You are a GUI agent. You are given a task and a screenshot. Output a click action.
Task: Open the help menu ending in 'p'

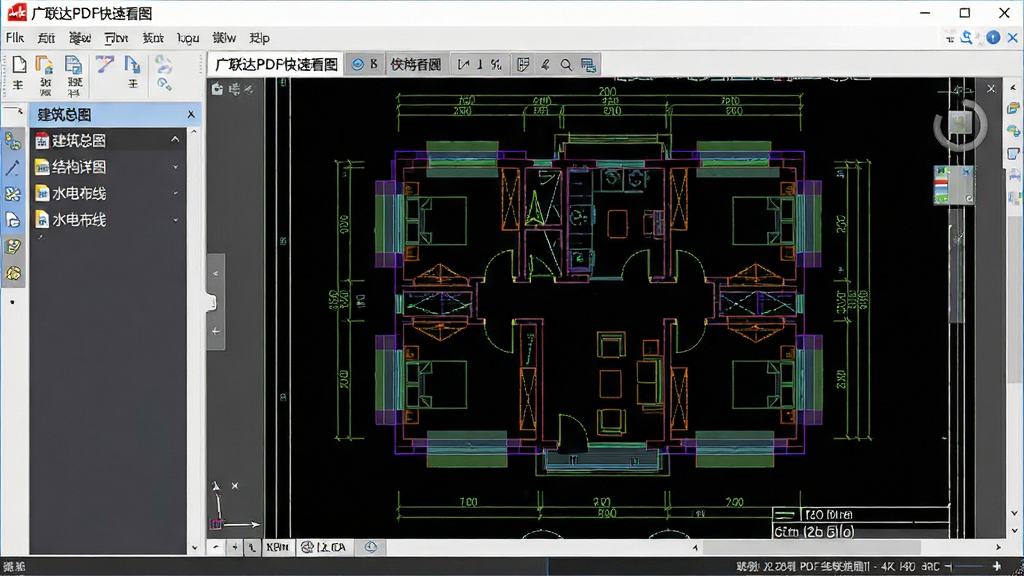(259, 38)
